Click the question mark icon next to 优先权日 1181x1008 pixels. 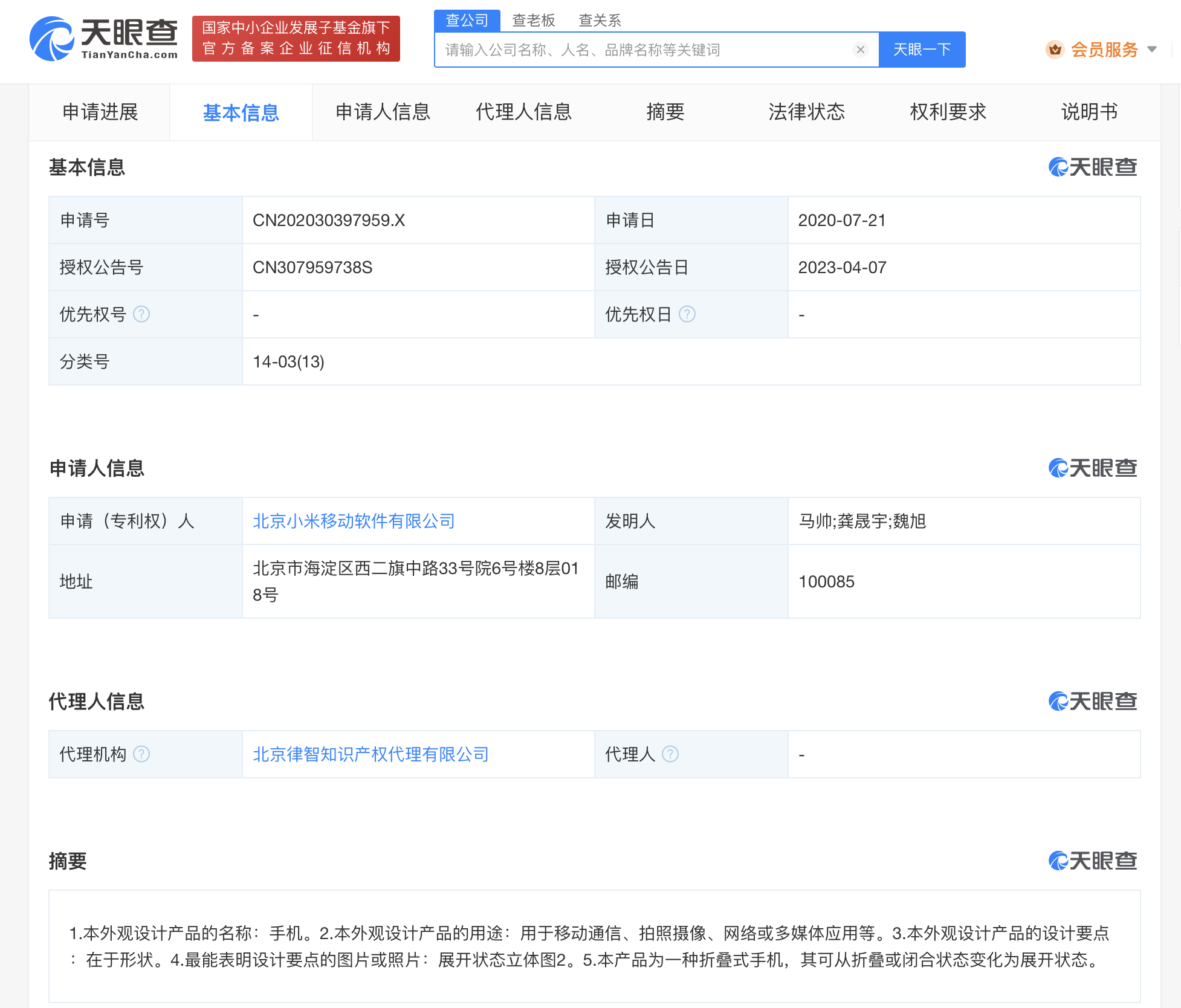point(688,314)
